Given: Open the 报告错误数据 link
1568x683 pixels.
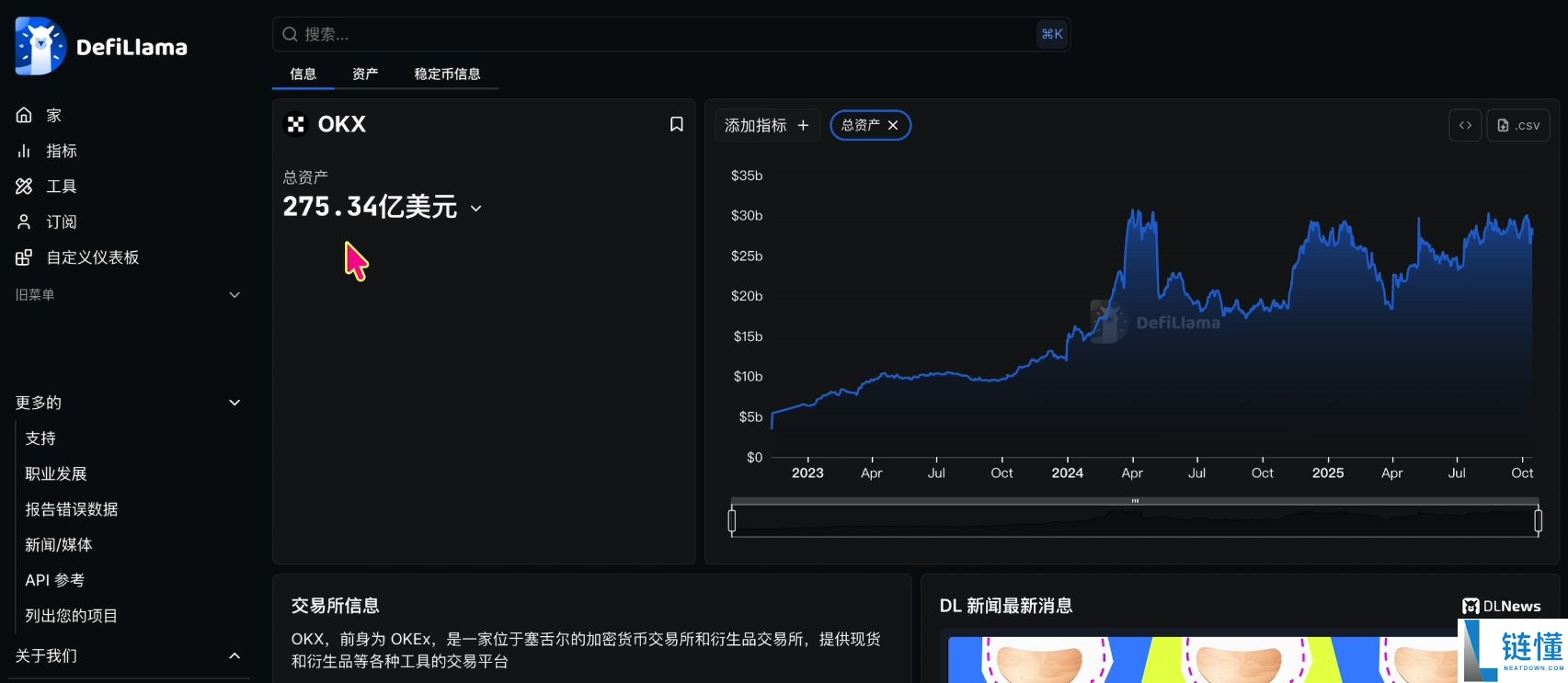Looking at the screenshot, I should [x=72, y=509].
